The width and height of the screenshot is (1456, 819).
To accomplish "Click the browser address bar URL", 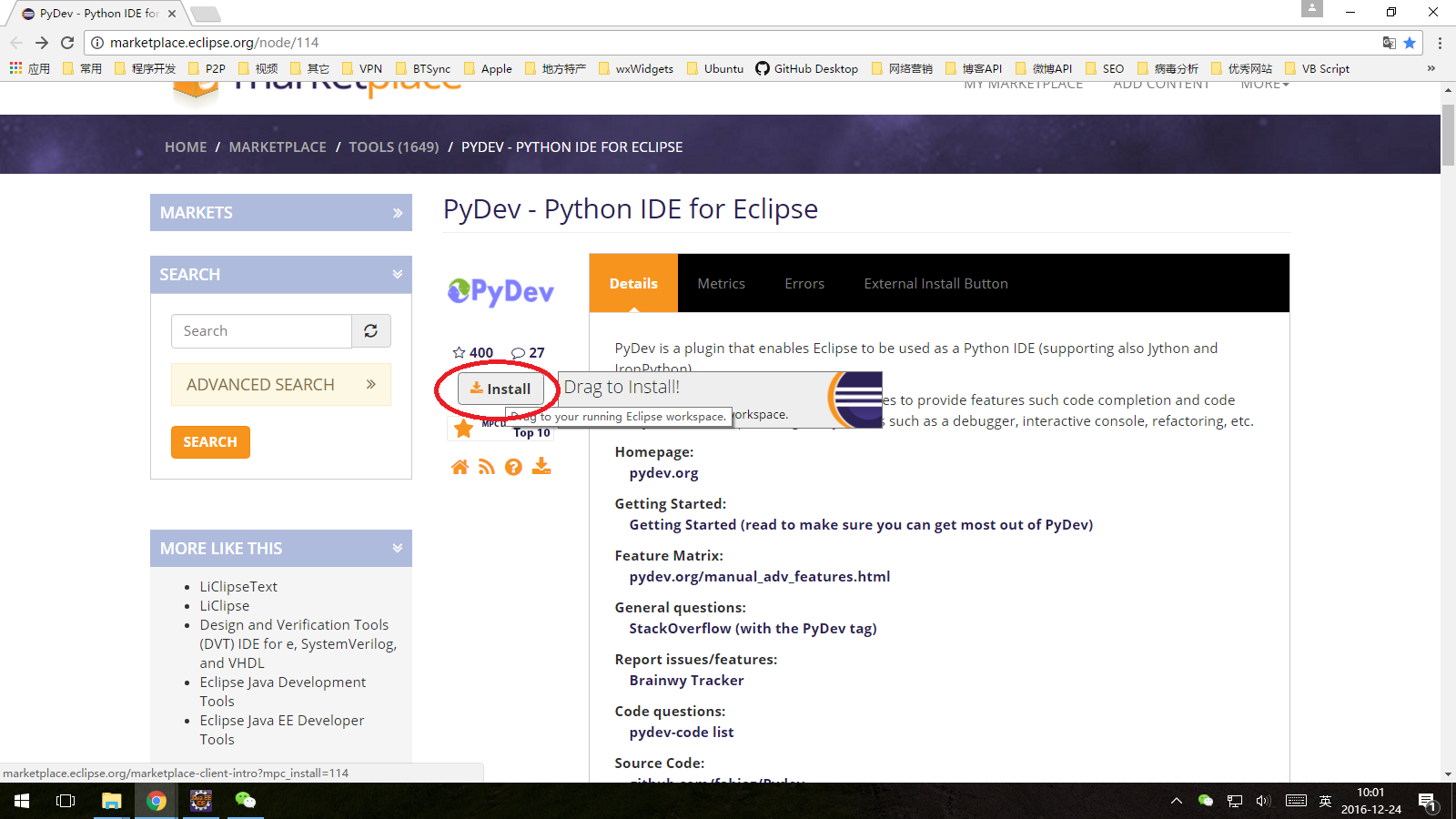I will tap(215, 43).
